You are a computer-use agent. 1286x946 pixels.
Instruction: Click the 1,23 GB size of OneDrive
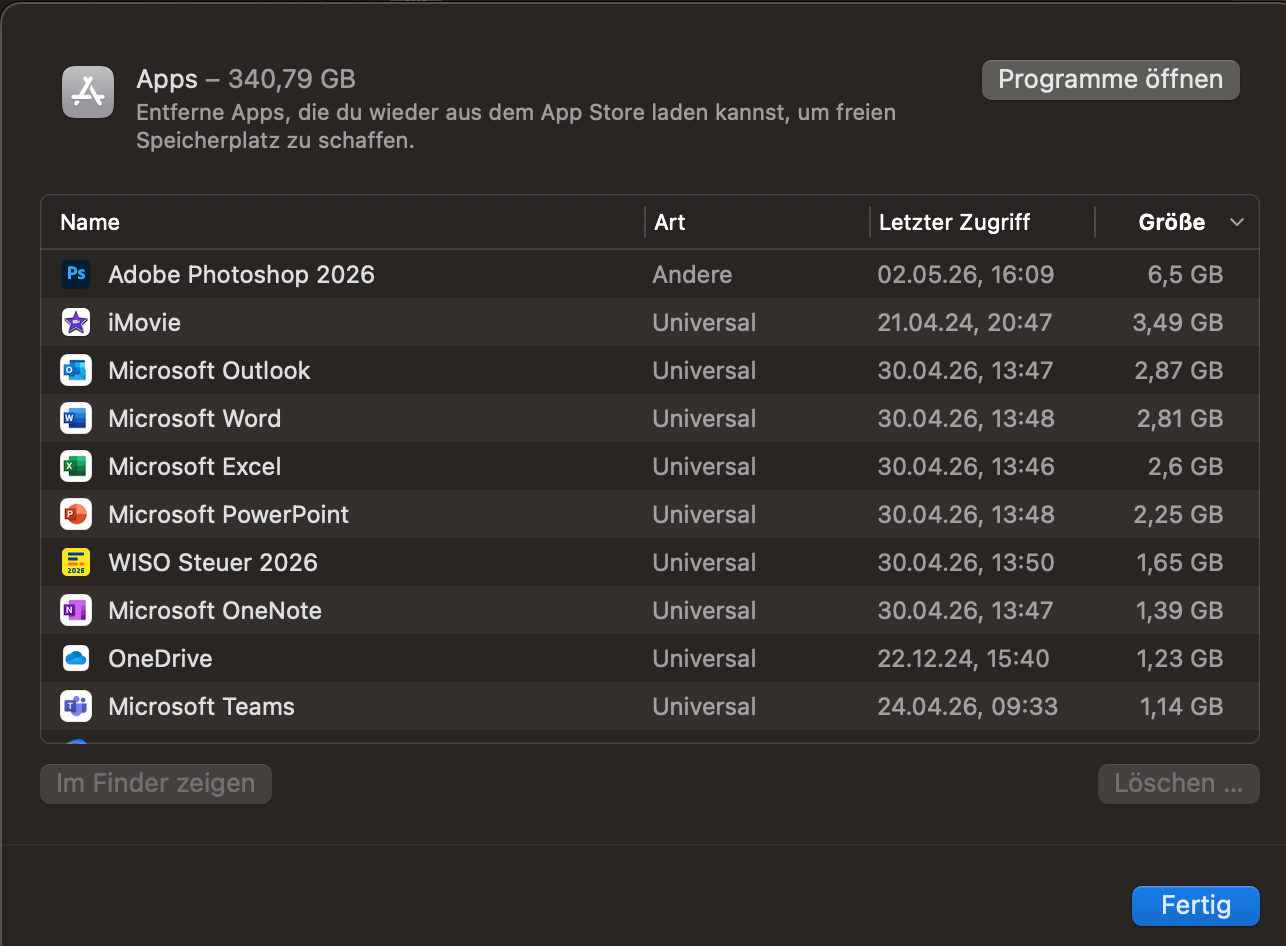tap(1180, 658)
